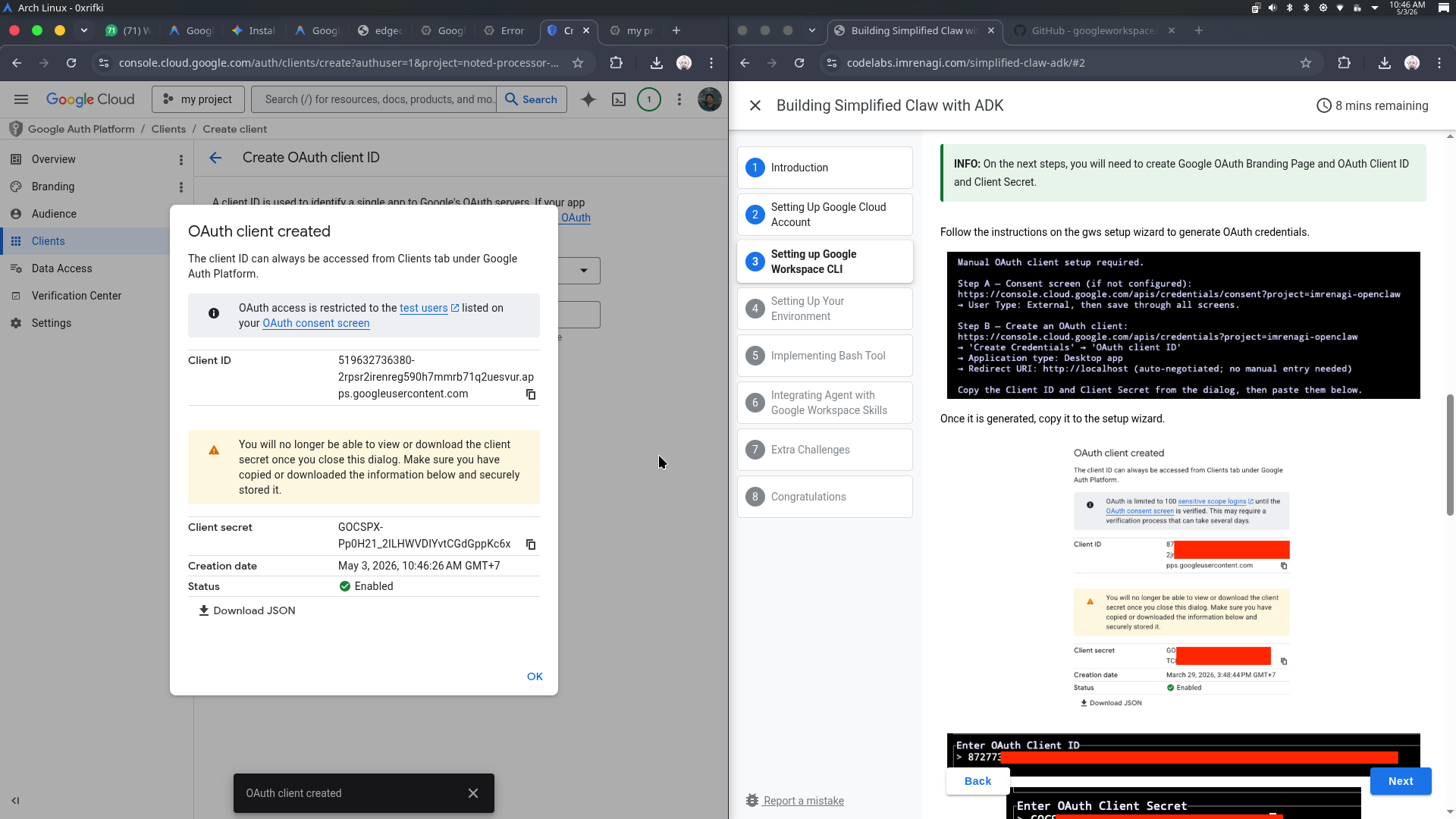Open Branding row three-dot menu
This screenshot has height=819, width=1456.
click(x=181, y=187)
